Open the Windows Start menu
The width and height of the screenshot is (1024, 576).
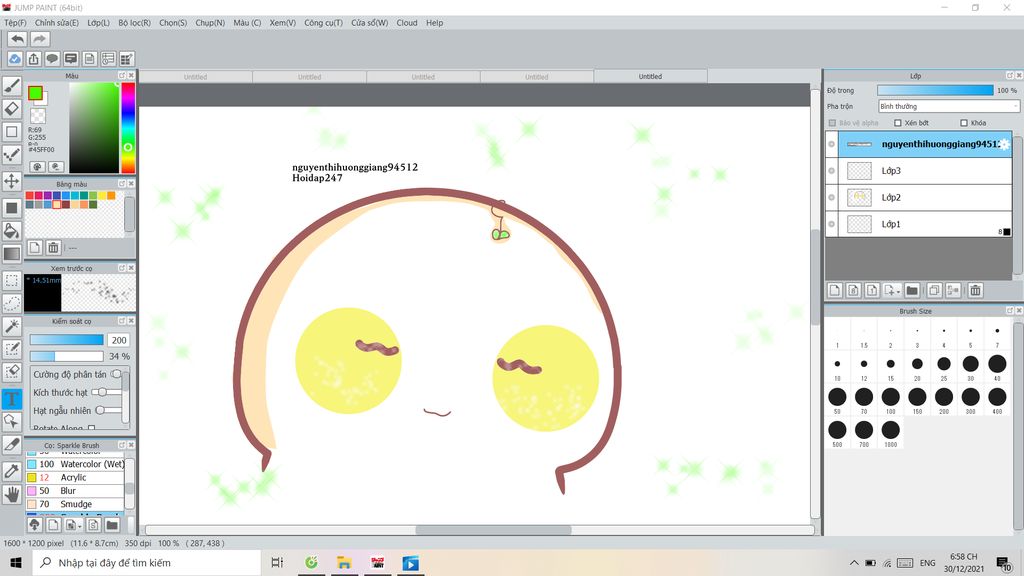tap(16, 562)
